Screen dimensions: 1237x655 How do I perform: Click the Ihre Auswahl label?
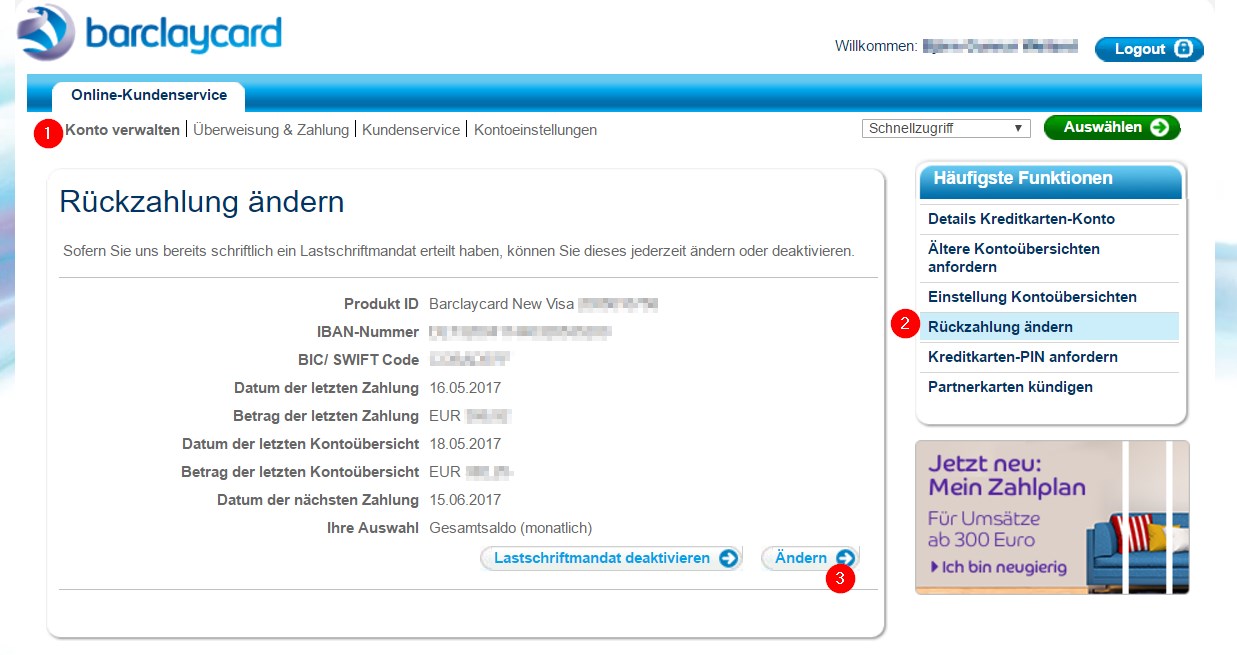tap(373, 528)
